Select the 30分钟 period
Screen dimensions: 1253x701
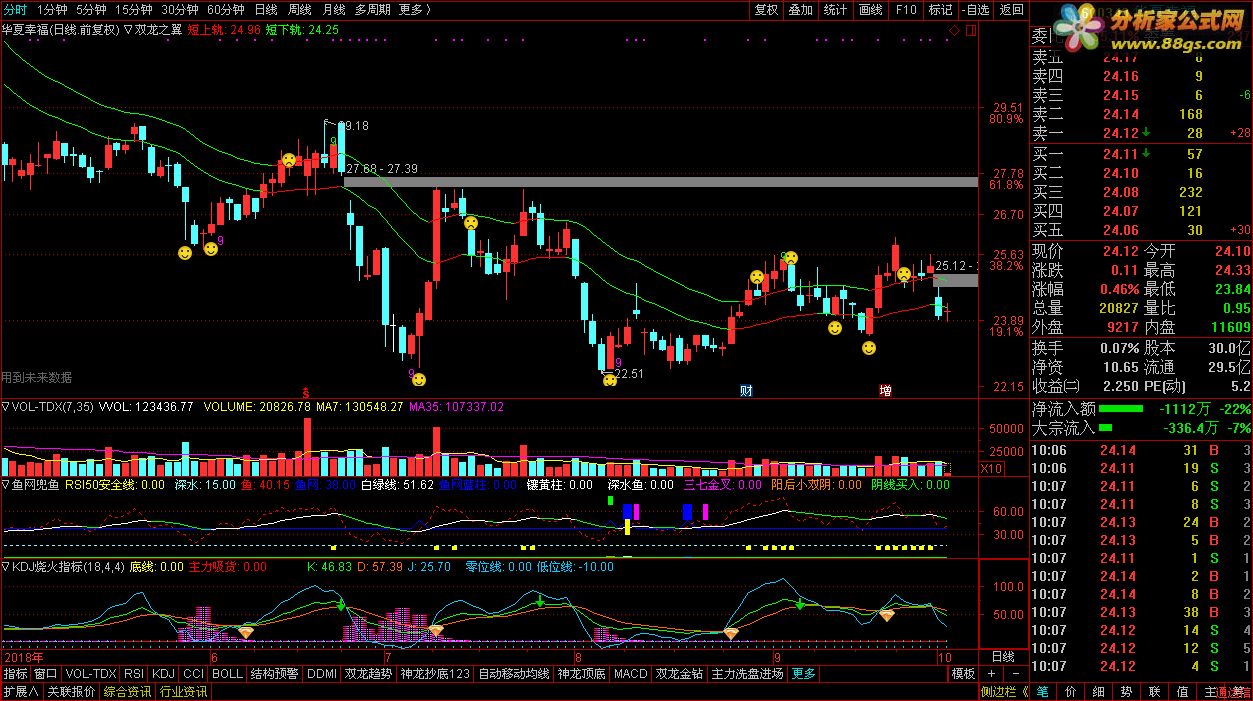180,9
